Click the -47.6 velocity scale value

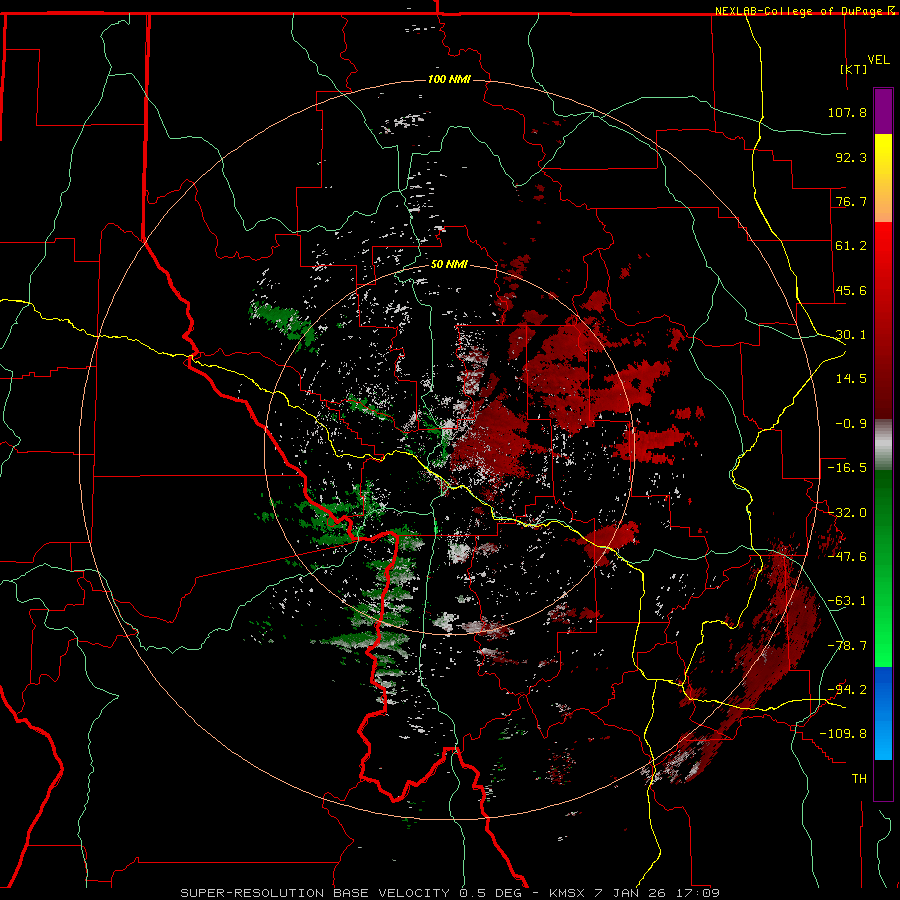(847, 557)
